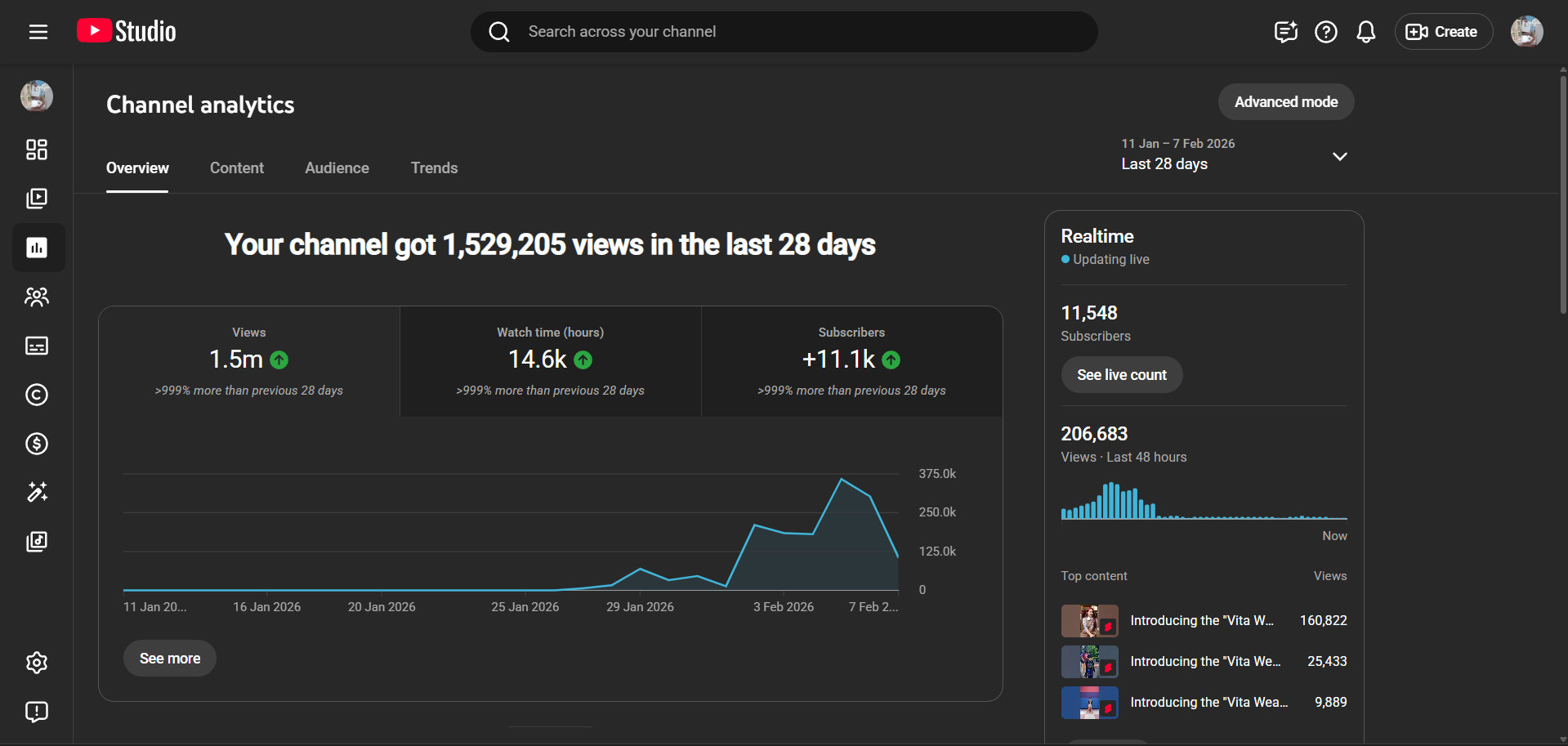Select the Content analytics tab
The height and width of the screenshot is (746, 1568).
pyautogui.click(x=237, y=168)
